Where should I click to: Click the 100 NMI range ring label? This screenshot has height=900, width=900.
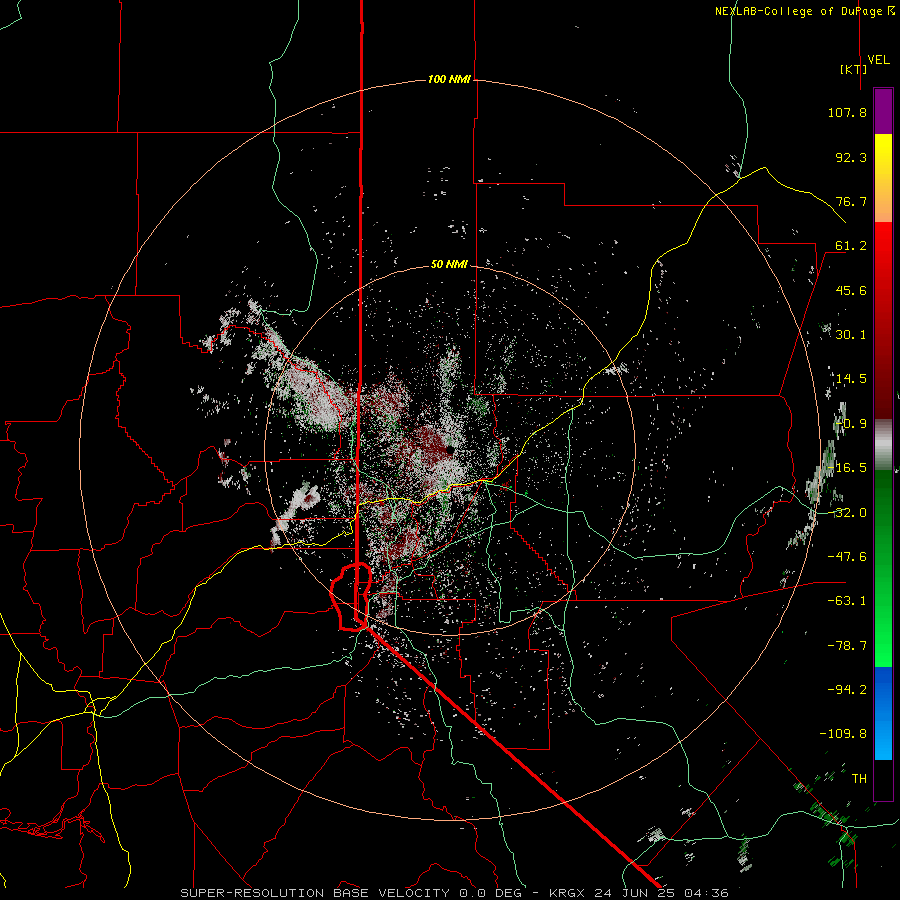449,79
